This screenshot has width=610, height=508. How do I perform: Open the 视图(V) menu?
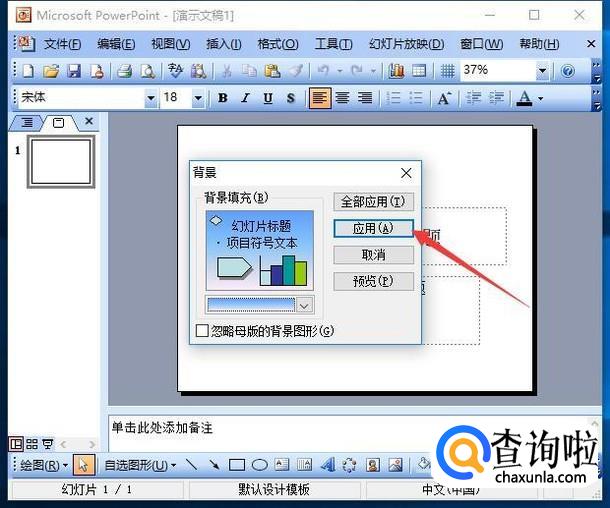pyautogui.click(x=170, y=44)
